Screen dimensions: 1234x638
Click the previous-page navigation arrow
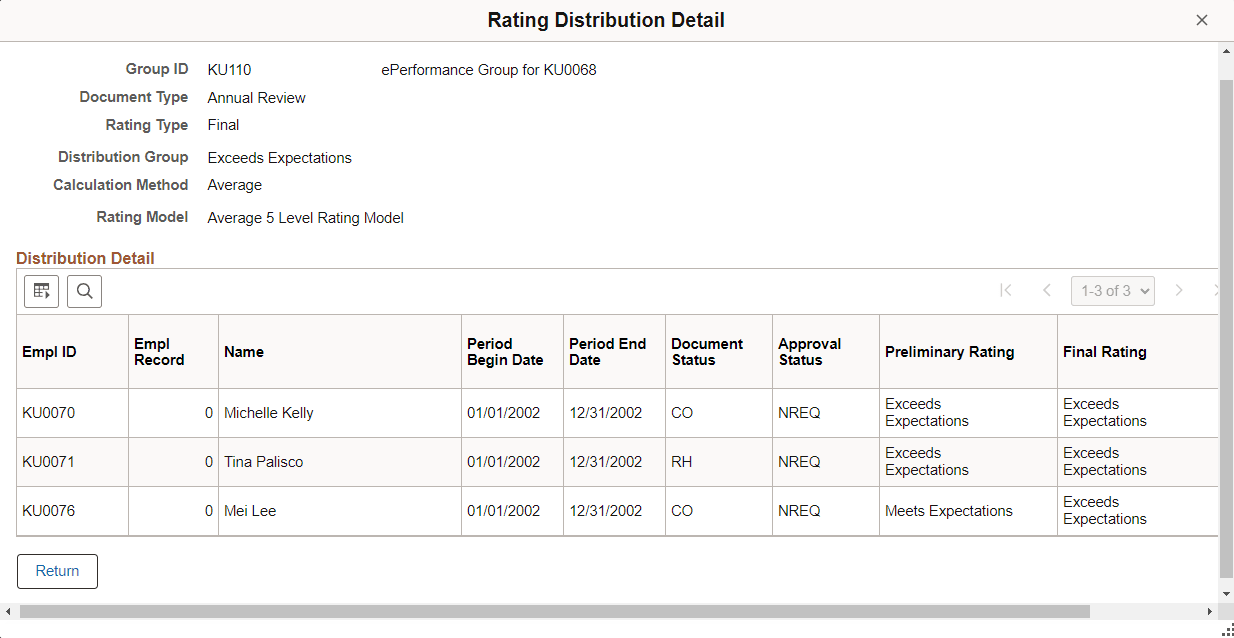(1046, 290)
